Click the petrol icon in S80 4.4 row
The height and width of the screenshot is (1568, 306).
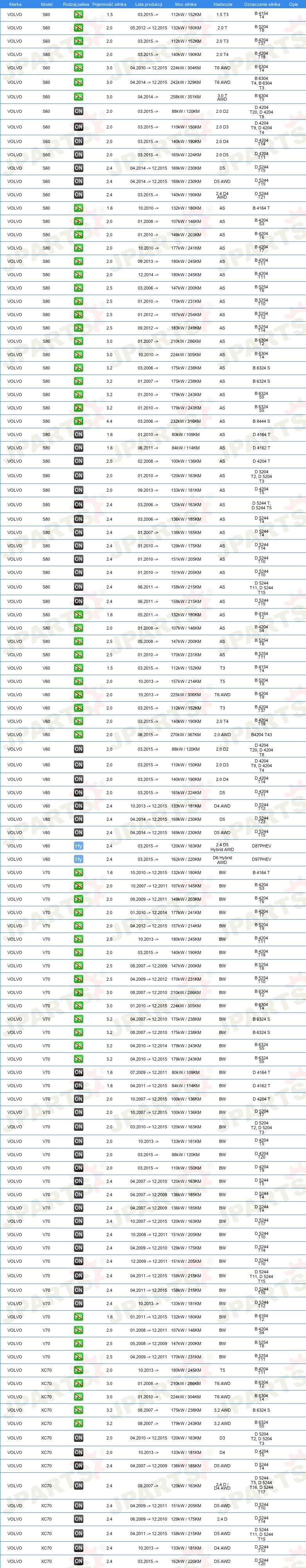(x=79, y=421)
